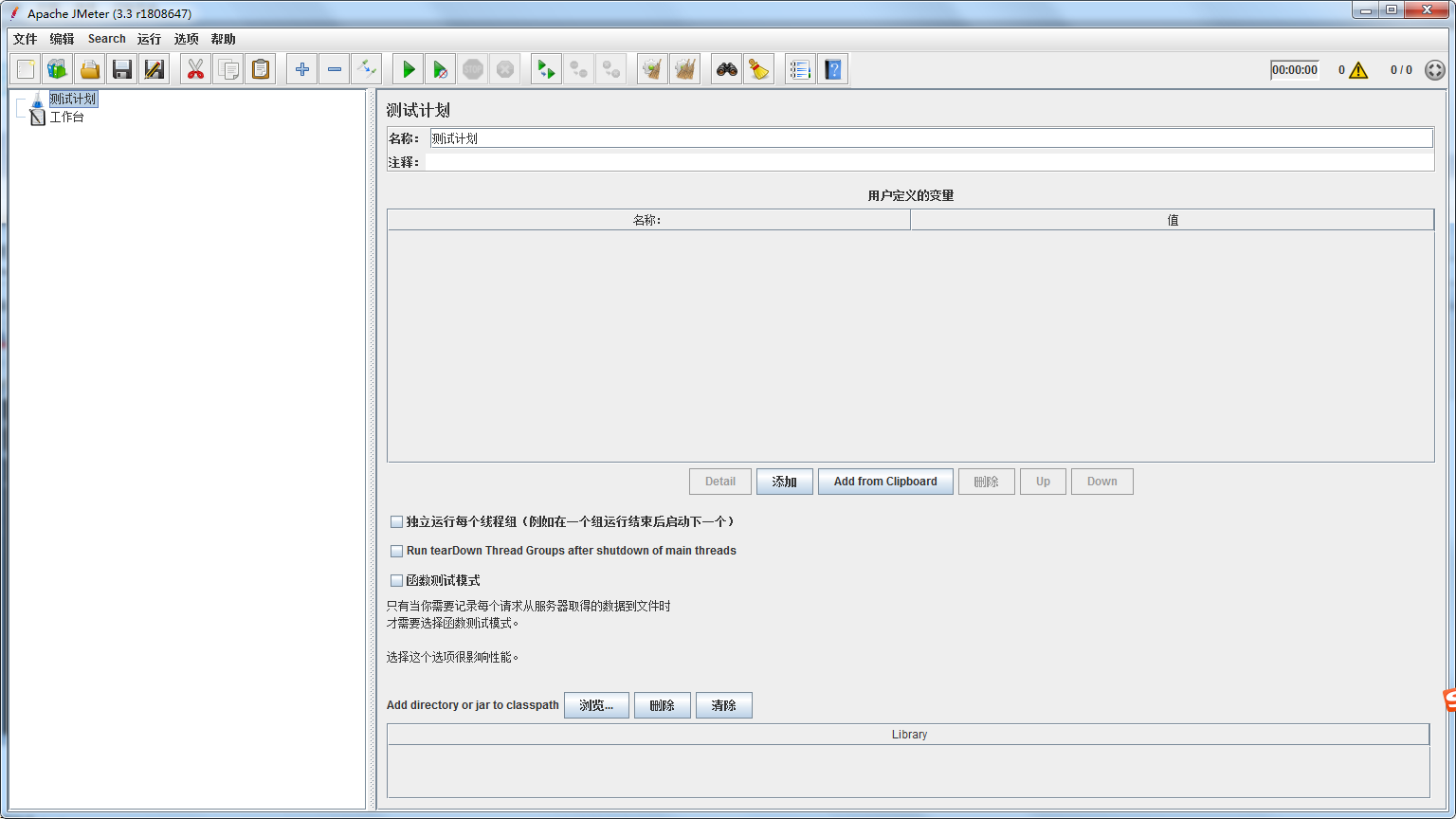1456x819 pixels.
Task: Open the 选项 menu
Action: [x=186, y=39]
